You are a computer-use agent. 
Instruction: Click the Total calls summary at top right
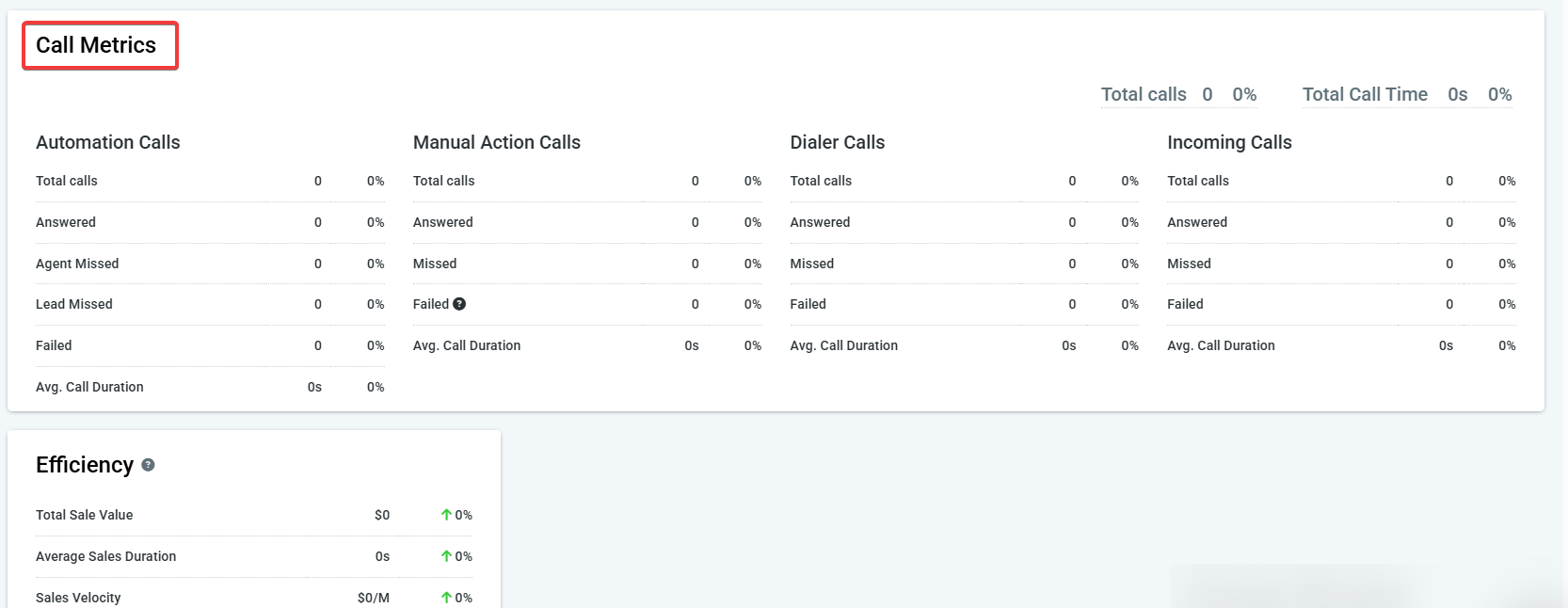click(x=1144, y=94)
